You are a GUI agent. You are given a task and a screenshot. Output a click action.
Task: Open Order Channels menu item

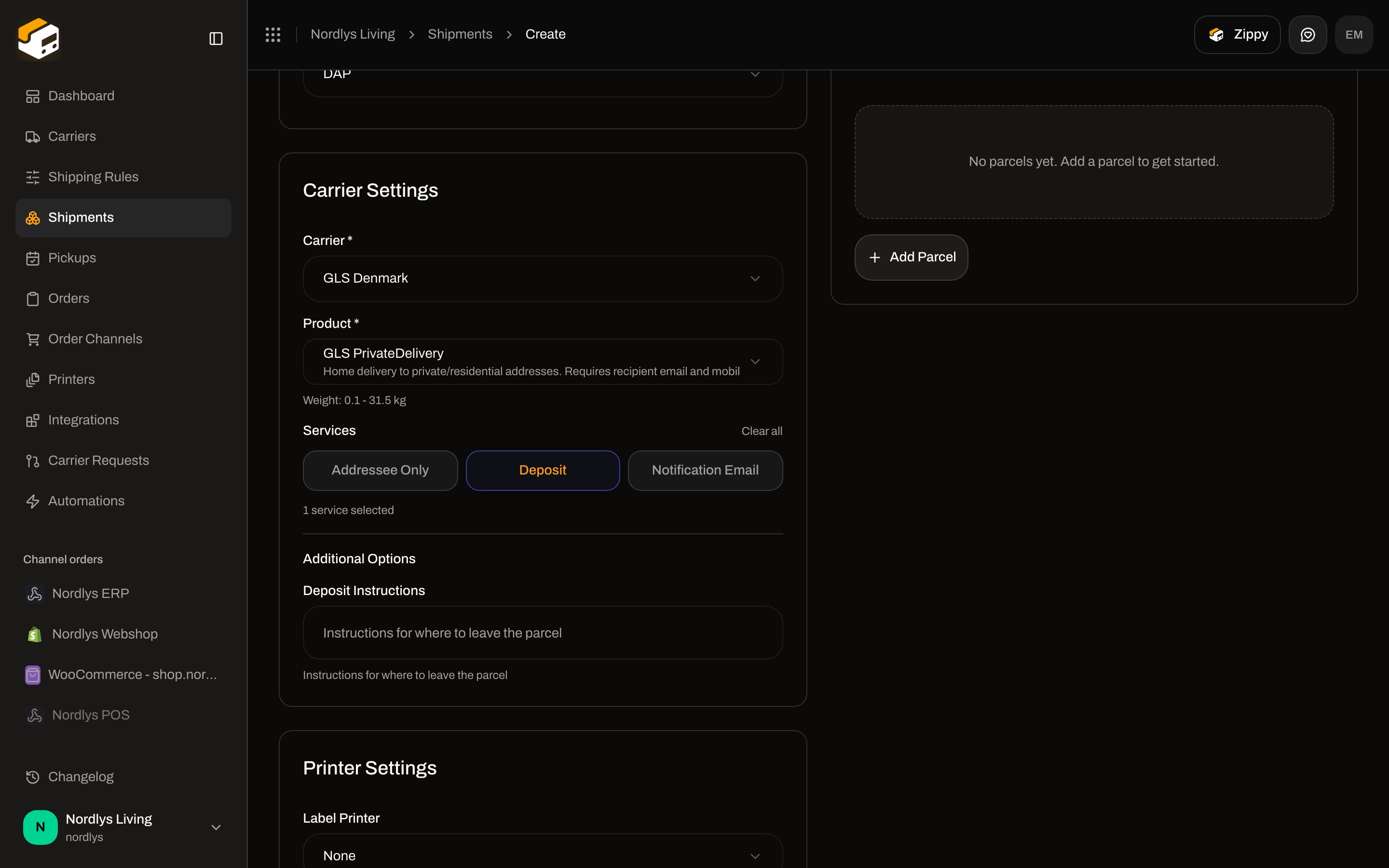click(123, 339)
